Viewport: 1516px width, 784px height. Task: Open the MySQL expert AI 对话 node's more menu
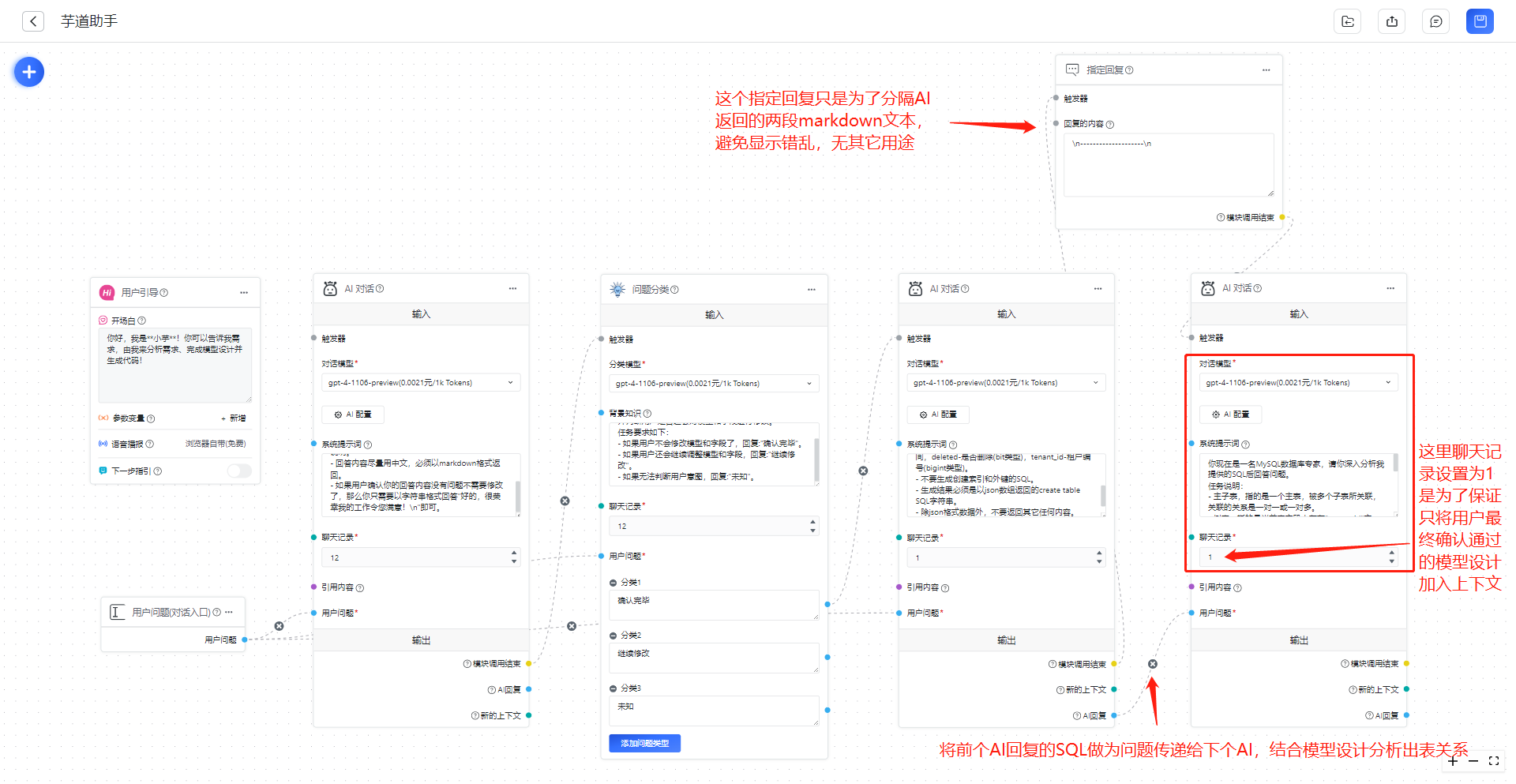pyautogui.click(x=1390, y=288)
